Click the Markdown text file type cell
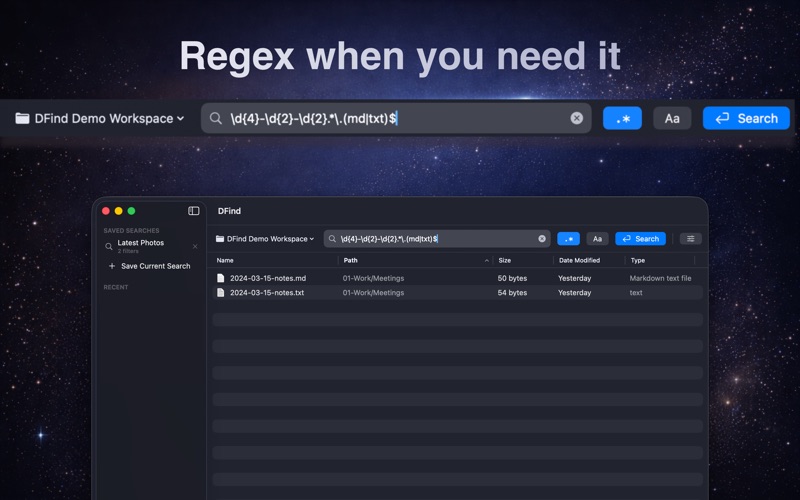This screenshot has width=800, height=500. [660, 278]
